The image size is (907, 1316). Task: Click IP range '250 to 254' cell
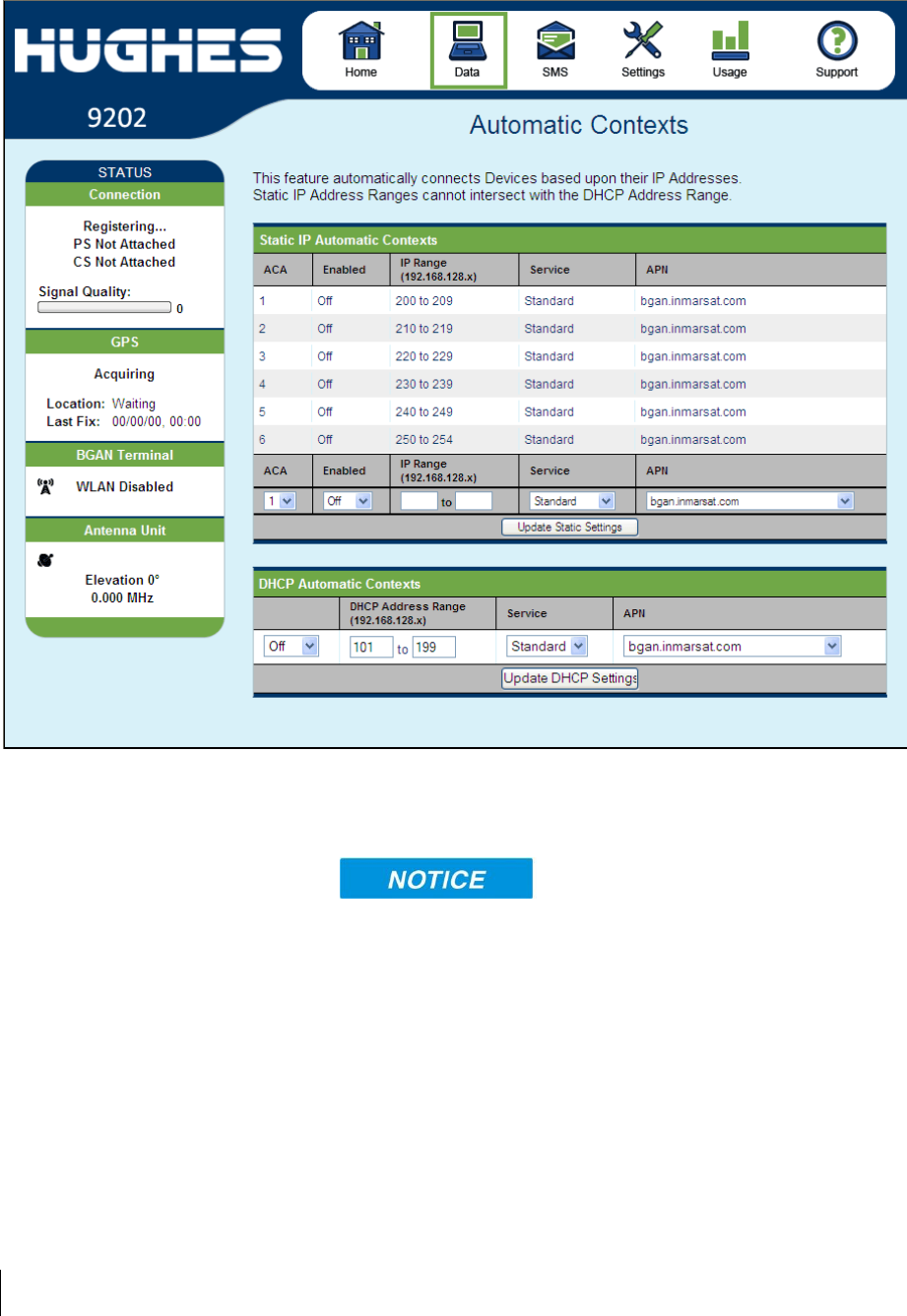[423, 439]
